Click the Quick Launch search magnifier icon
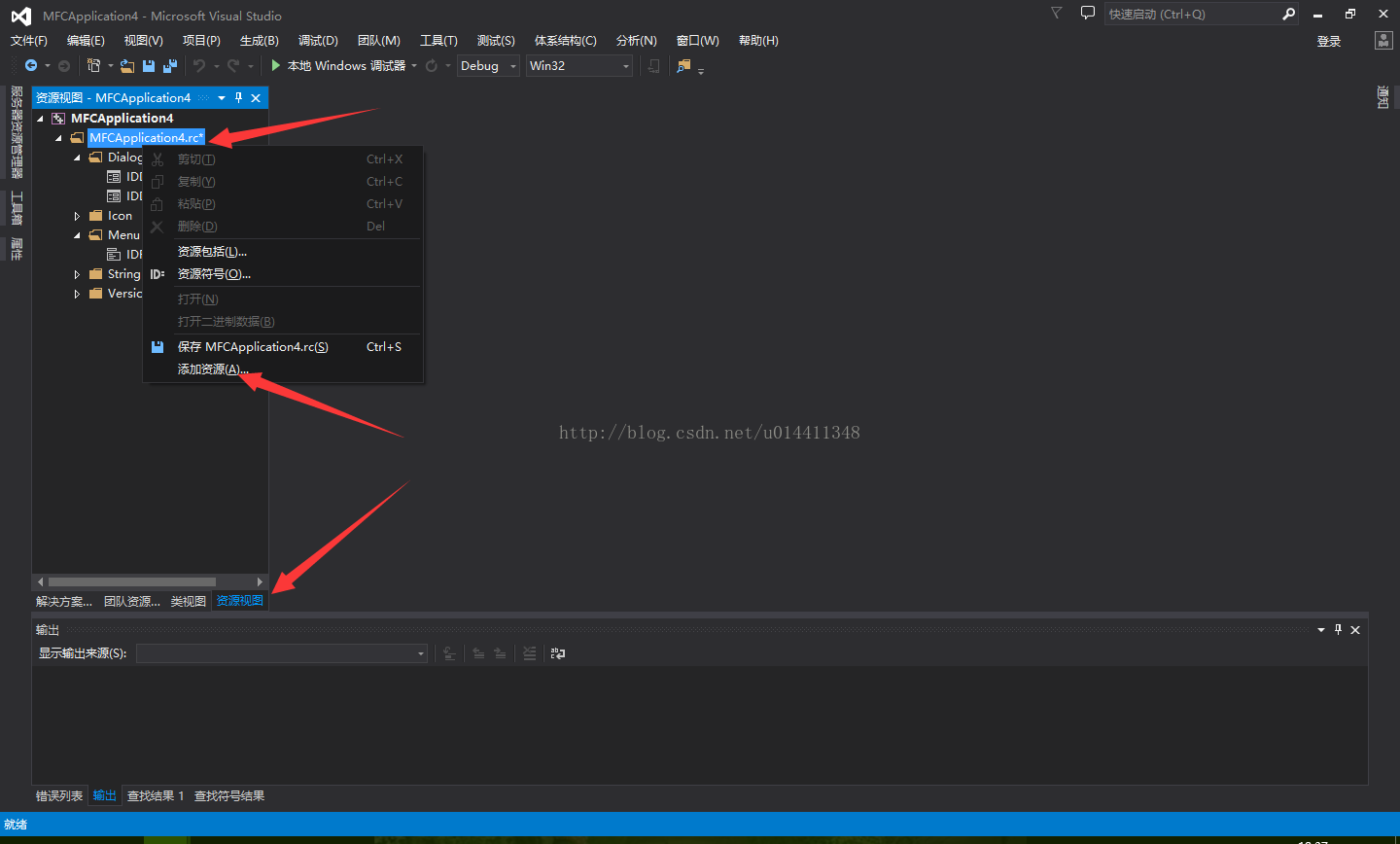 coord(1288,14)
